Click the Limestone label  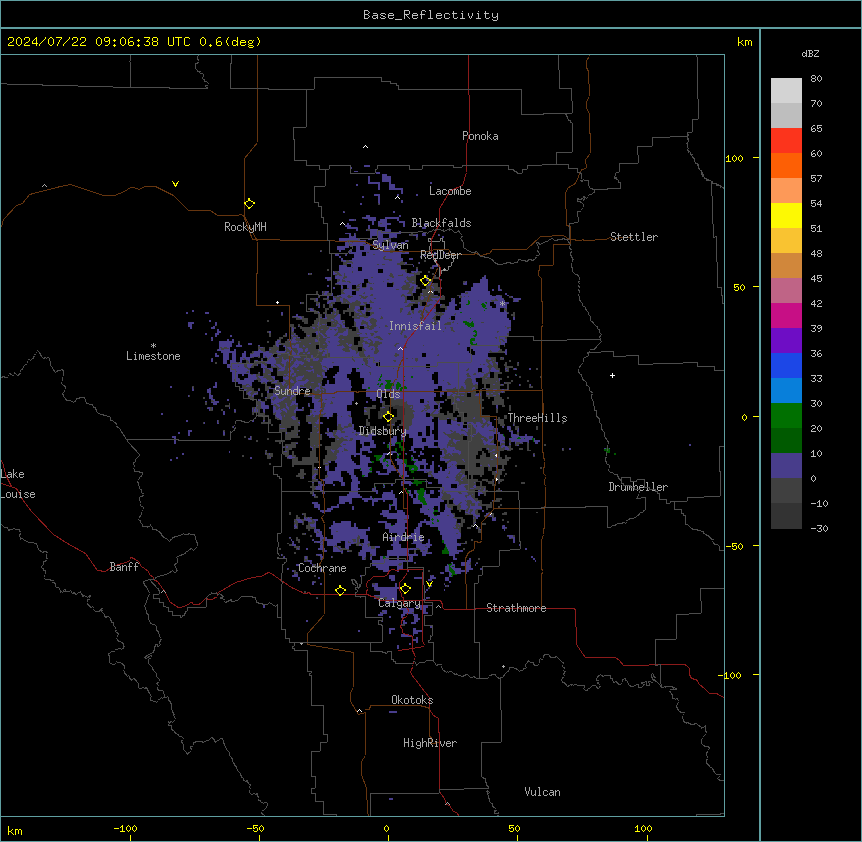[153, 356]
